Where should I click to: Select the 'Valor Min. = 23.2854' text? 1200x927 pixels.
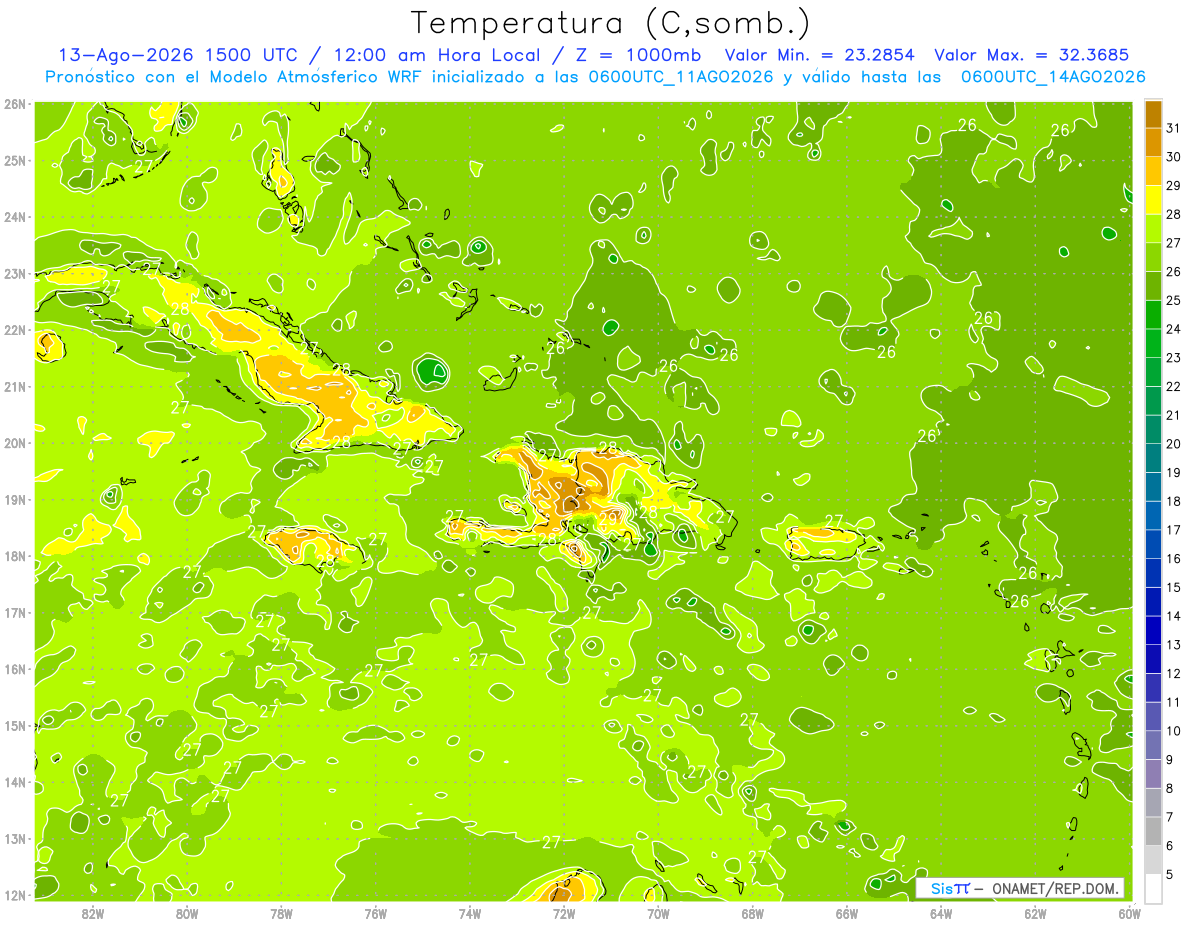(x=819, y=55)
